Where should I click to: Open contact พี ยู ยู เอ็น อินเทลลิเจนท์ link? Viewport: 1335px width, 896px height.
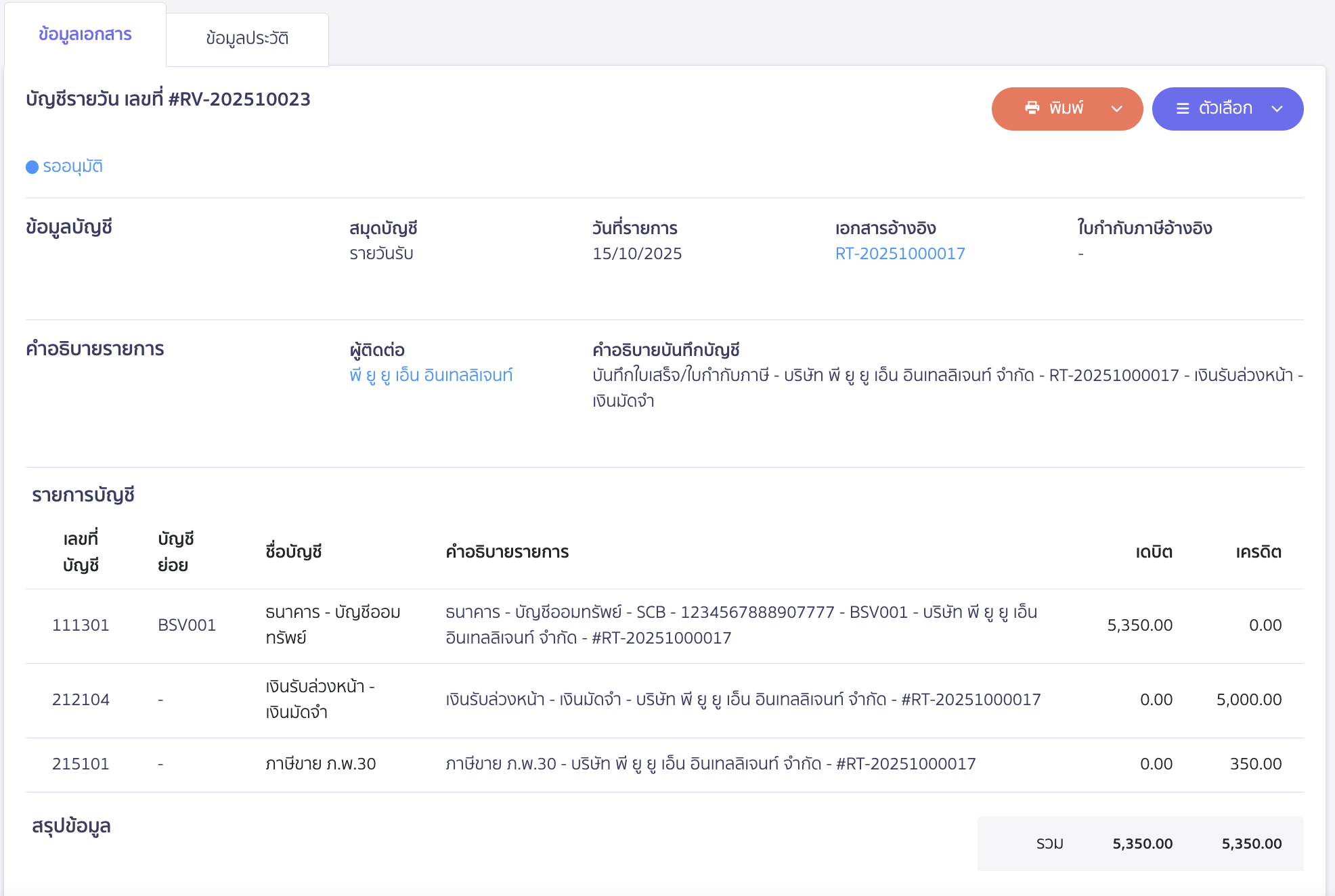(431, 375)
